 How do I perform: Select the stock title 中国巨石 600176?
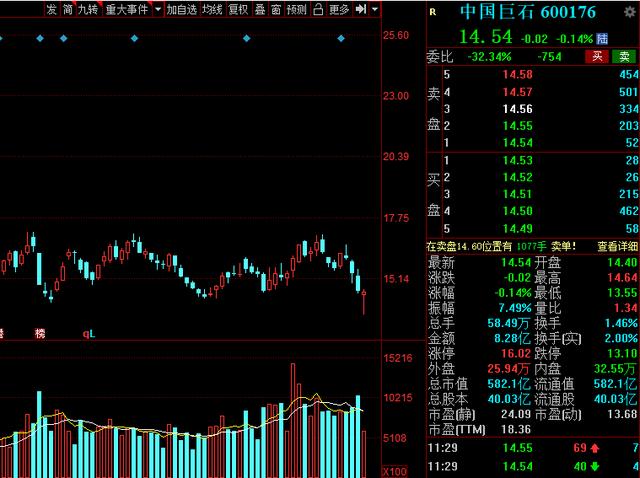click(528, 12)
